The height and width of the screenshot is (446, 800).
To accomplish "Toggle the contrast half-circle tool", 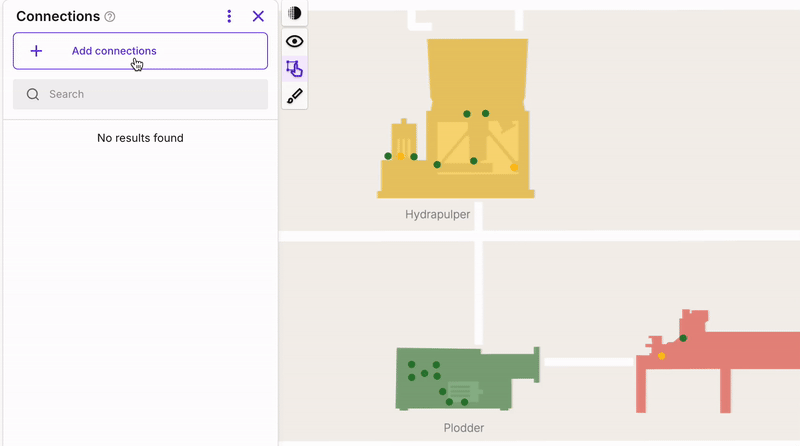I will click(294, 13).
